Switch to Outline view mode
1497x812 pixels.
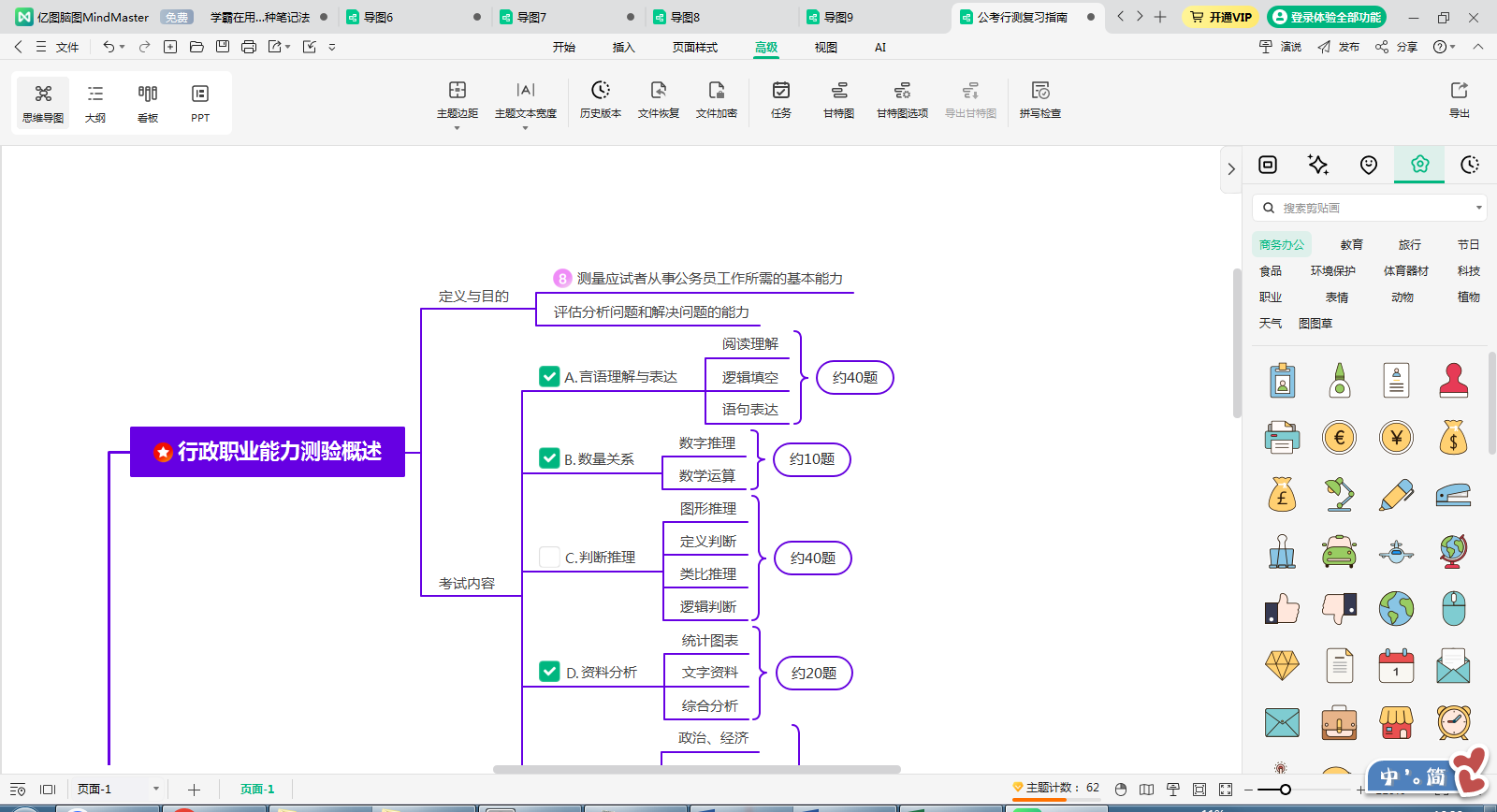95,103
